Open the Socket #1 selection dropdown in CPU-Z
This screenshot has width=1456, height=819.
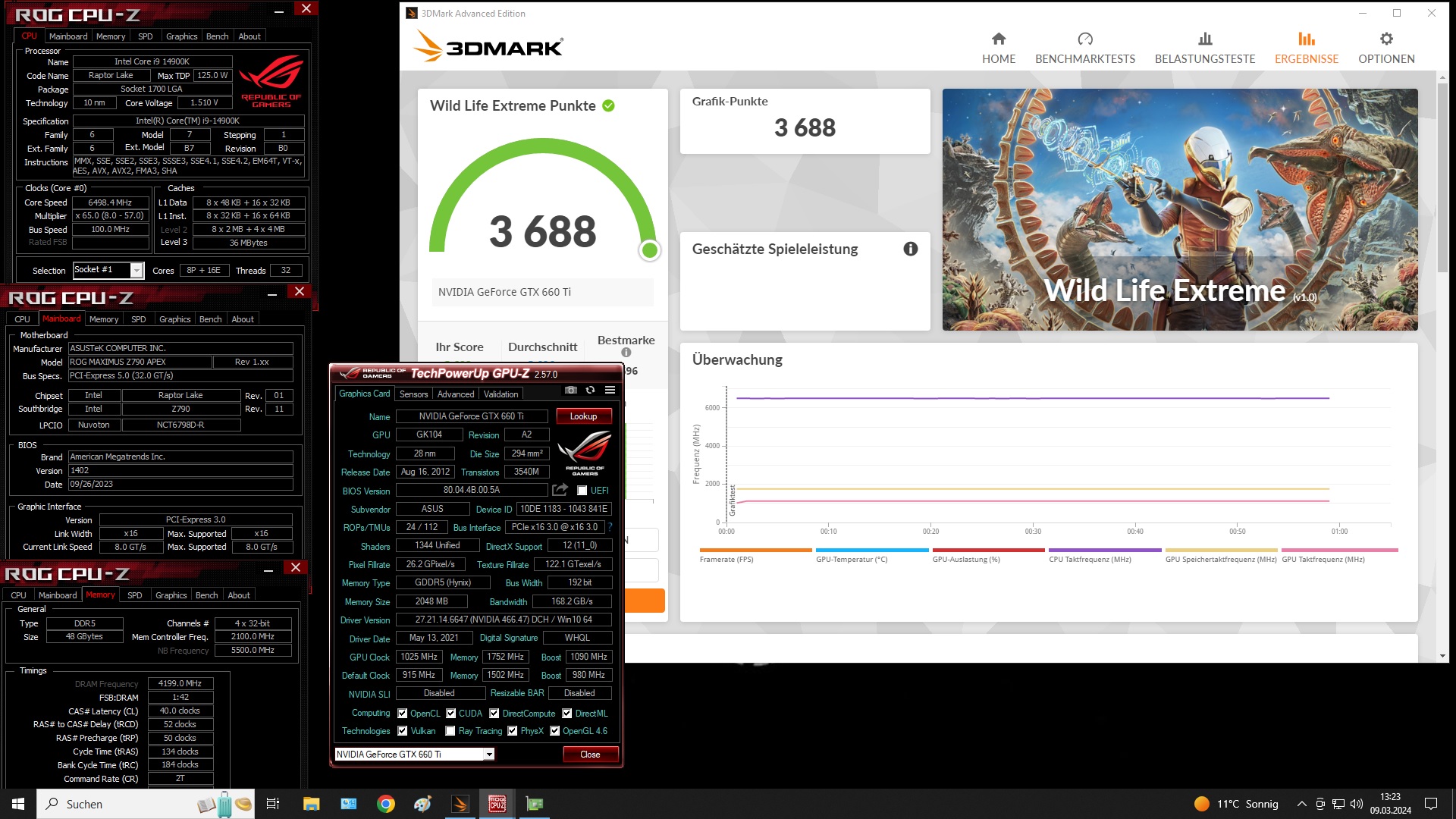click(x=108, y=270)
